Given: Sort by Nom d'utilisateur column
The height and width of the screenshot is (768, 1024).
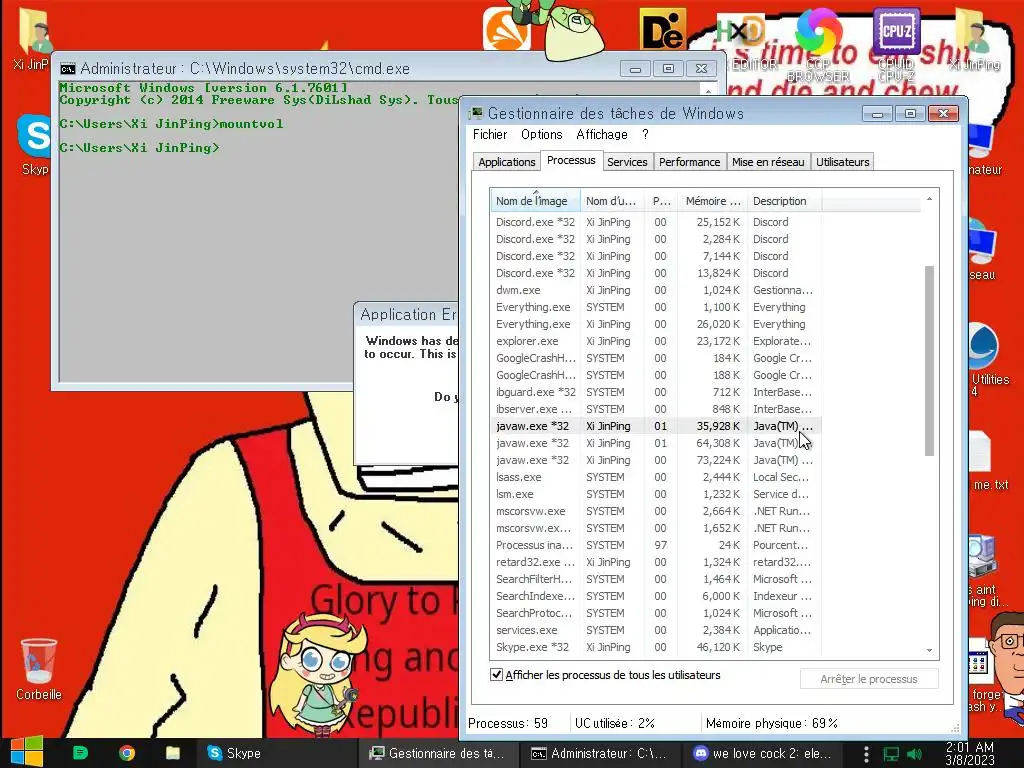Looking at the screenshot, I should (612, 201).
